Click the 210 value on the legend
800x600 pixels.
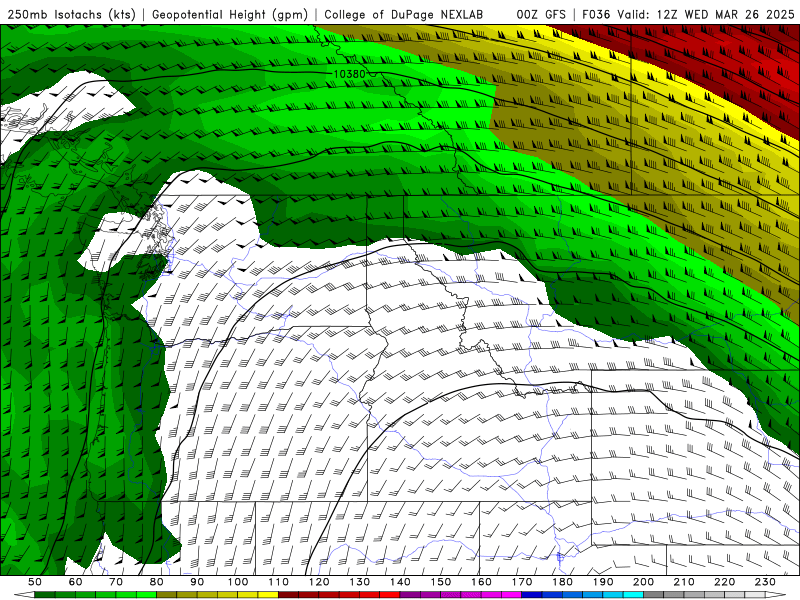pos(684,582)
